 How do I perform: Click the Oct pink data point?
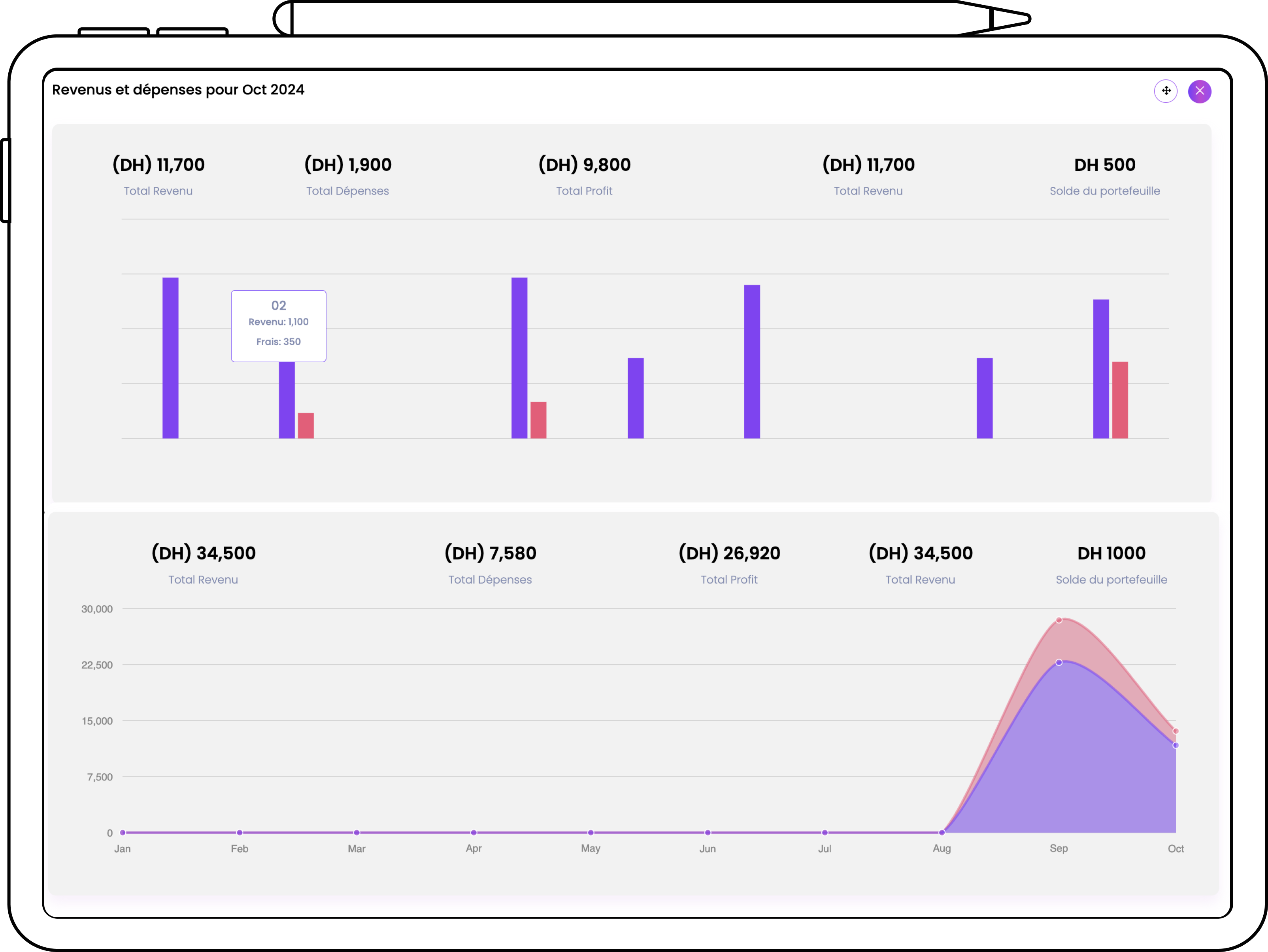[x=1175, y=731]
